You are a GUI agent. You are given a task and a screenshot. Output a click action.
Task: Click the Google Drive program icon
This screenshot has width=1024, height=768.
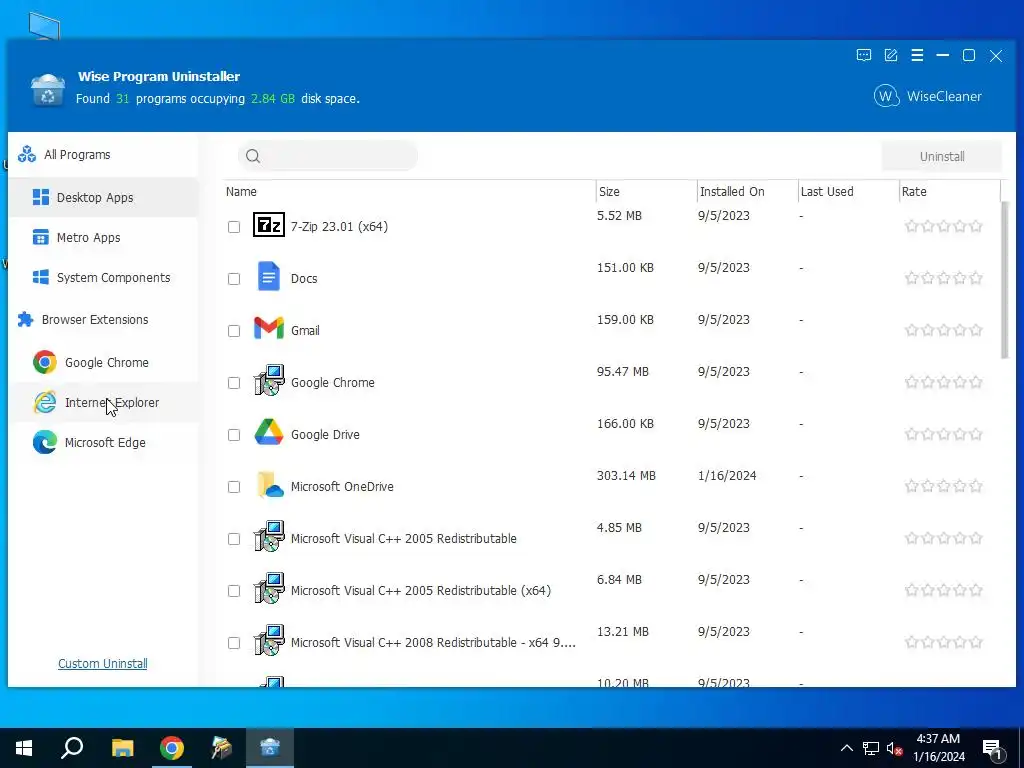click(x=268, y=433)
